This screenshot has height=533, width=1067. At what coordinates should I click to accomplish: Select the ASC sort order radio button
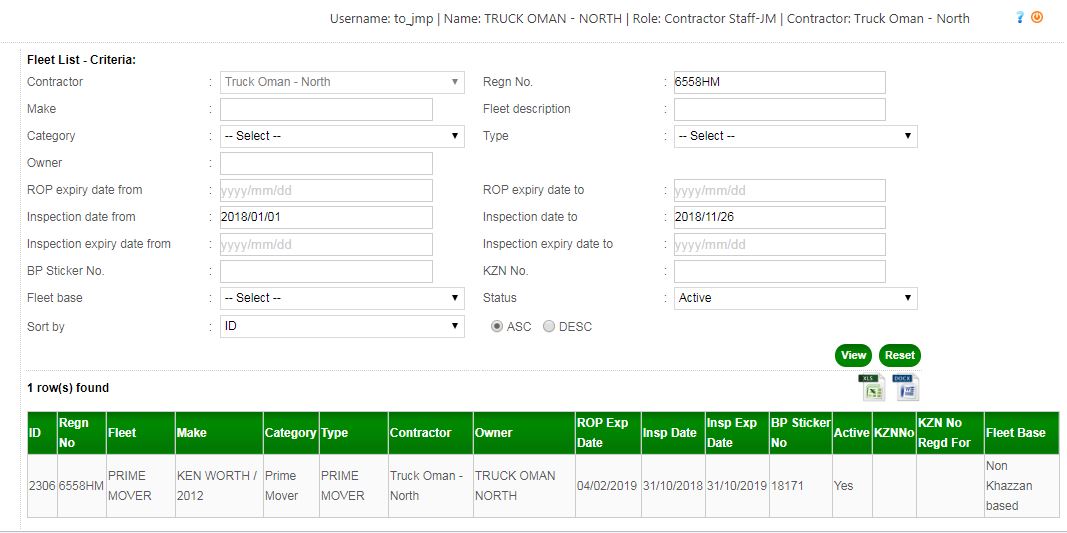497,327
